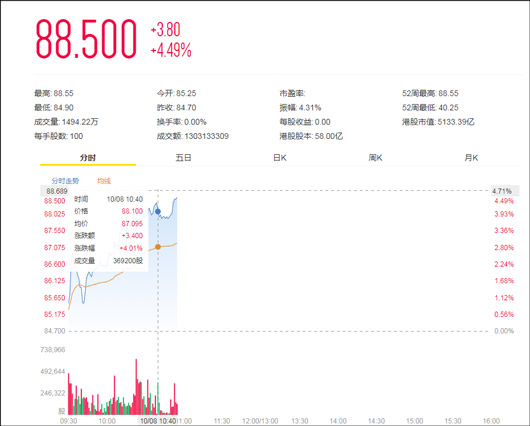Click the 成交量: 1494.22万 value
The height and width of the screenshot is (426, 530).
pyautogui.click(x=66, y=122)
